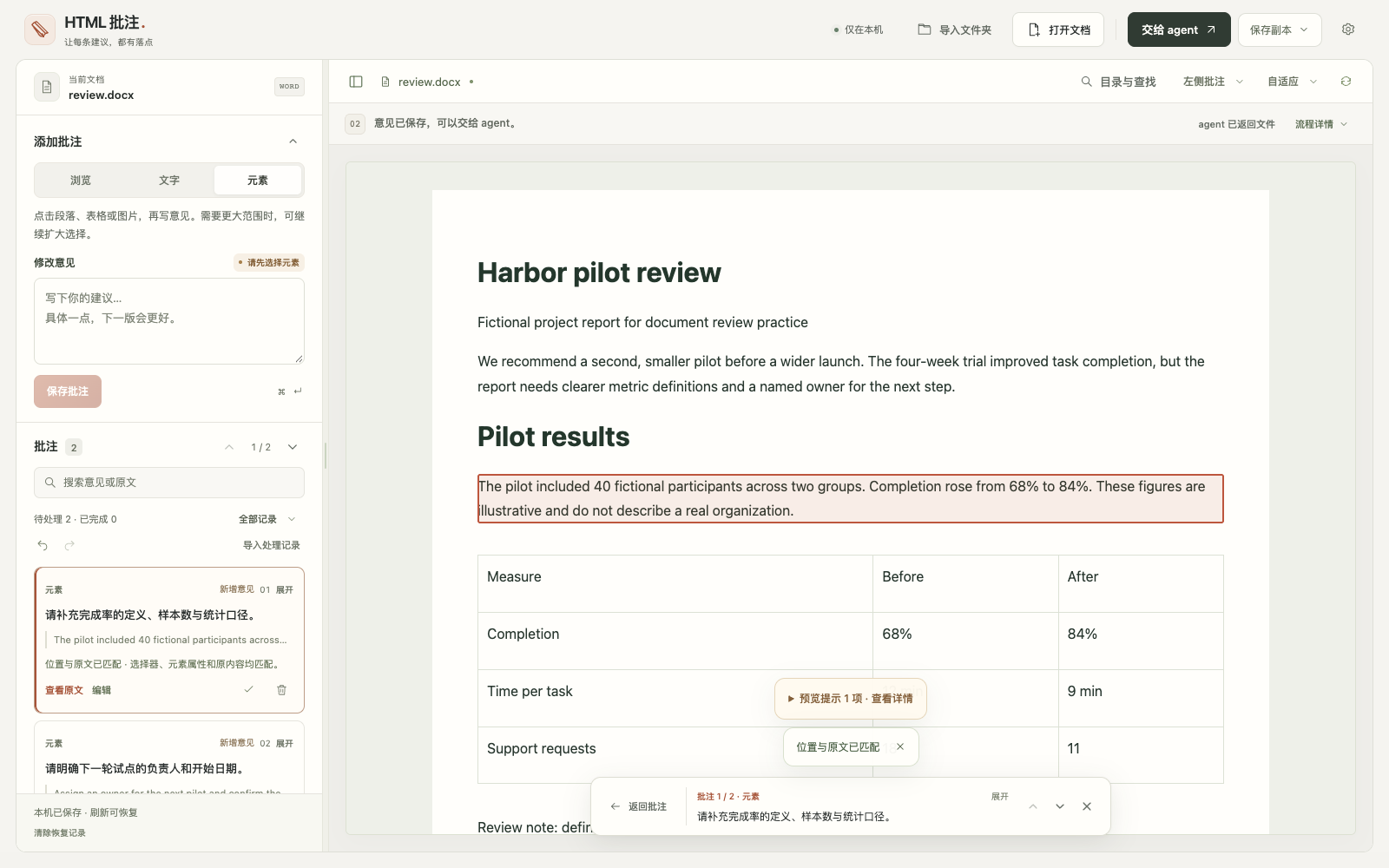The height and width of the screenshot is (868, 1389).
Task: Click the refresh icon next to 自适应
Action: pos(1346,82)
